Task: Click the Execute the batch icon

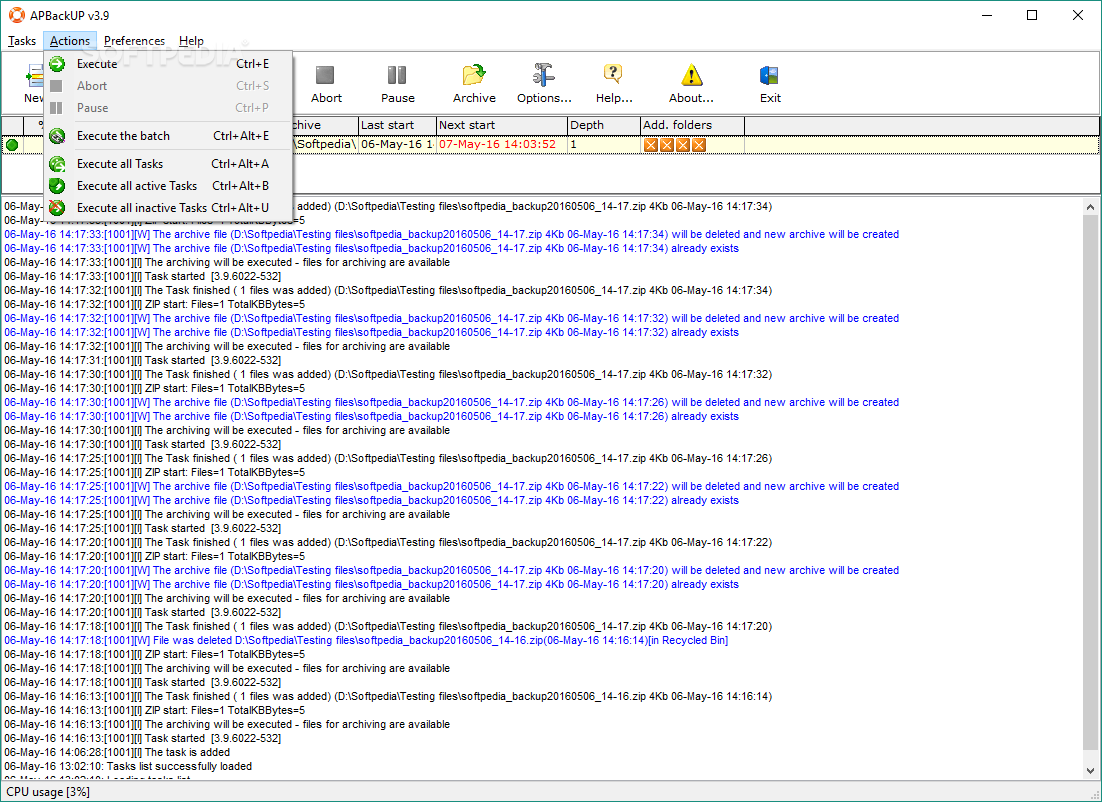Action: coord(57,136)
